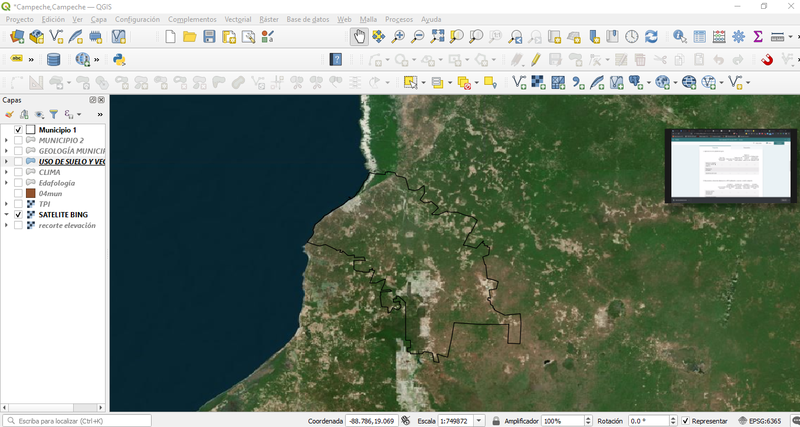This screenshot has width=800, height=427.
Task: Collapse the SATELITE BING layer entry
Action: click(6, 215)
